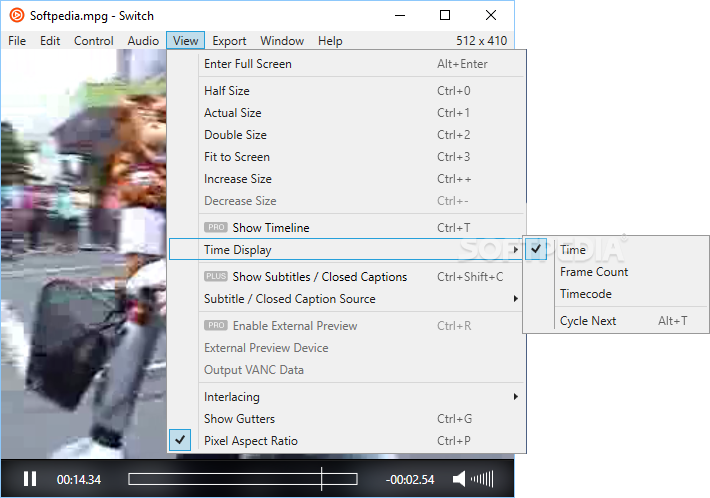Click the PLUS badge beside Show Subtitles
The height and width of the screenshot is (498, 710).
pyautogui.click(x=216, y=276)
